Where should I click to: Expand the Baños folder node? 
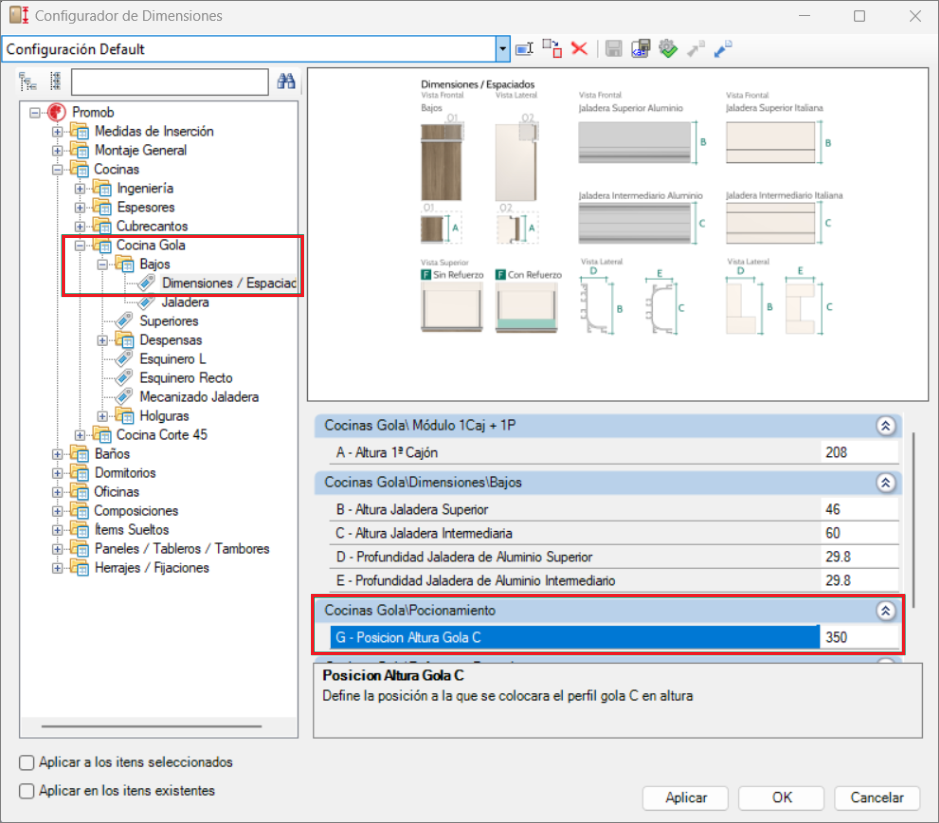58,454
